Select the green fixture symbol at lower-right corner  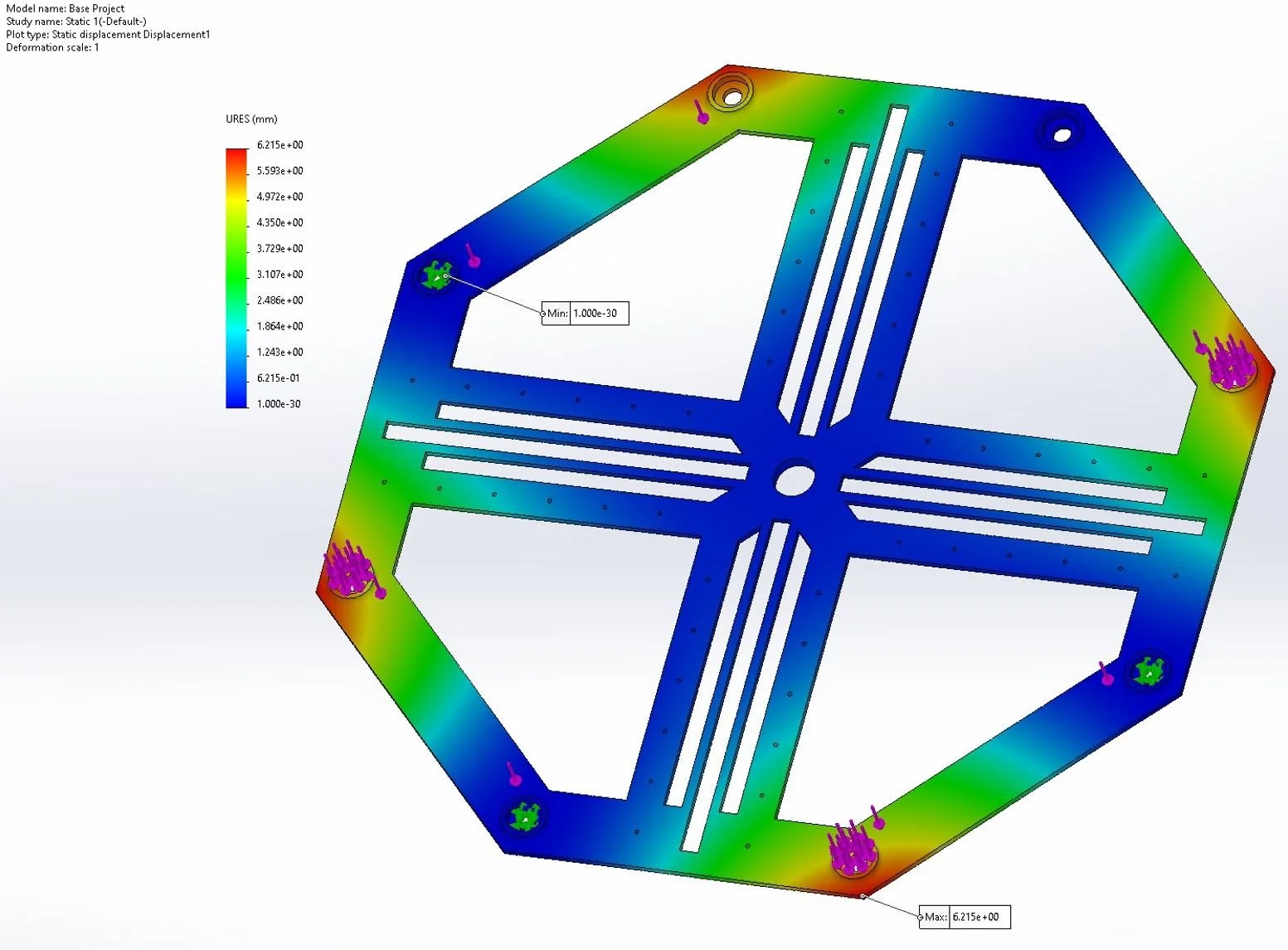[x=1149, y=670]
